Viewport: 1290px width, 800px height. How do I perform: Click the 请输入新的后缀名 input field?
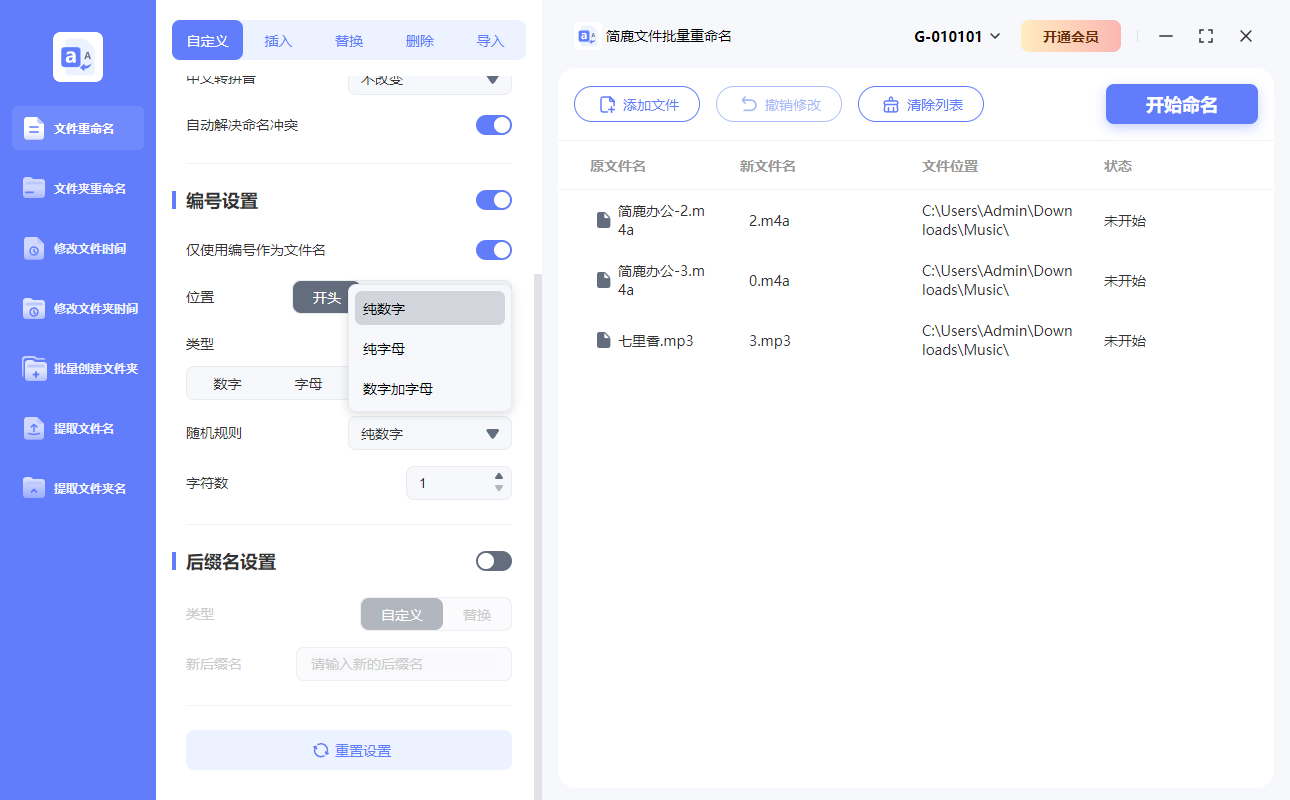[x=403, y=663]
